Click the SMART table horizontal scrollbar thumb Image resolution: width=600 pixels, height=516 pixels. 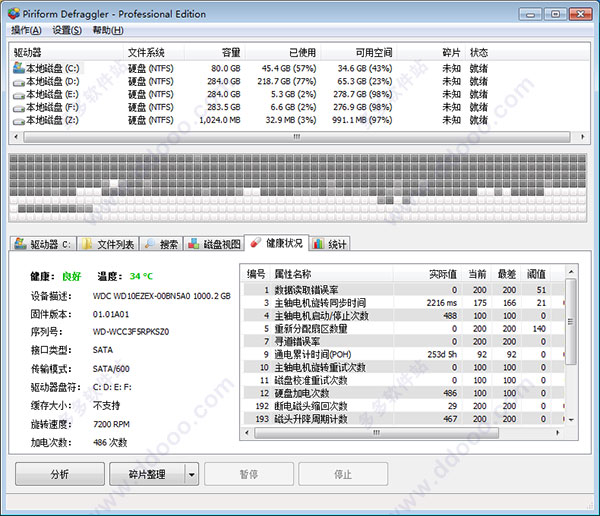click(x=377, y=433)
